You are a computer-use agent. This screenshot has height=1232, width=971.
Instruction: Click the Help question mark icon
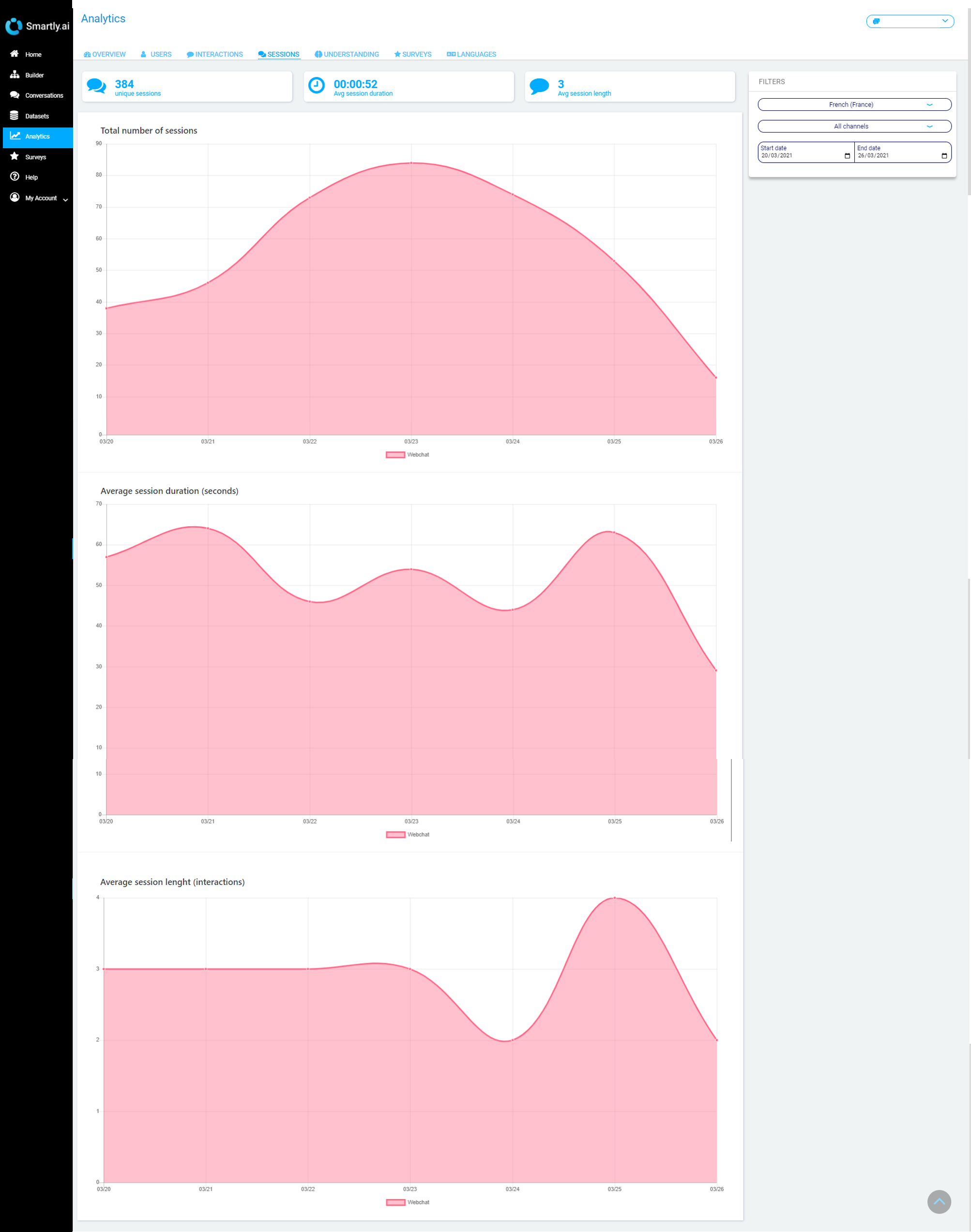tap(14, 177)
